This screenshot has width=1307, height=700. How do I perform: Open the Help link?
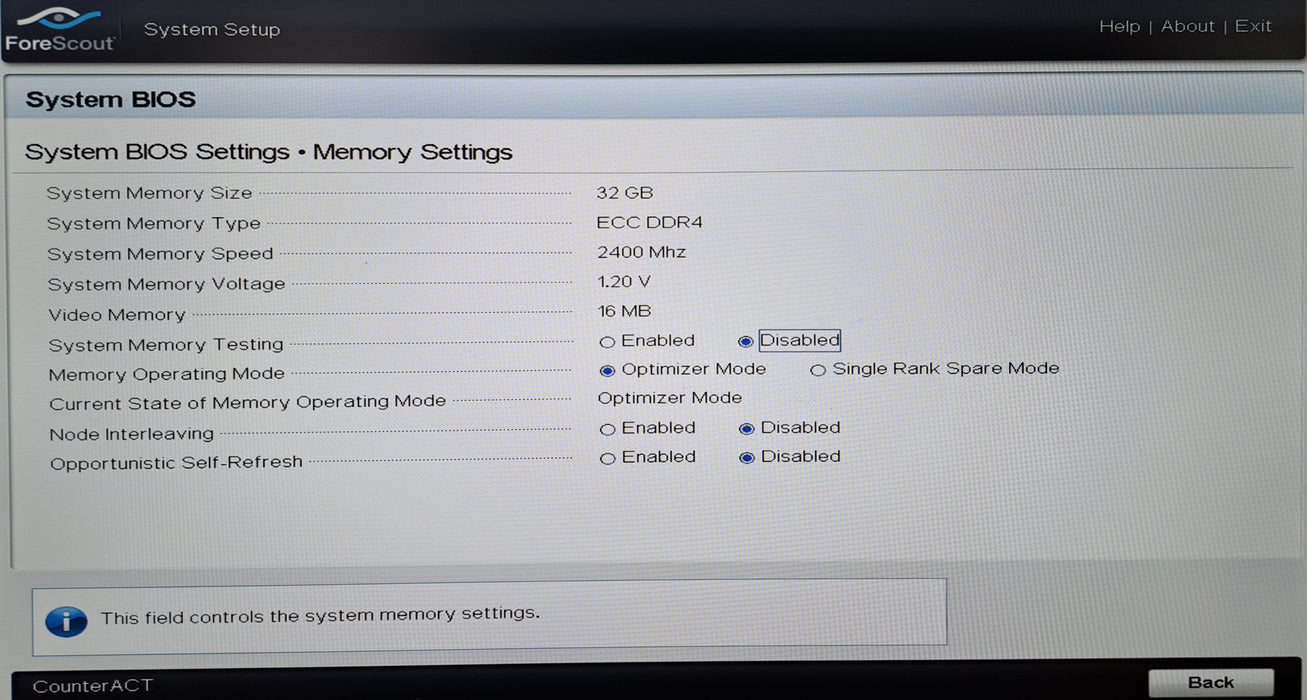click(x=1119, y=27)
